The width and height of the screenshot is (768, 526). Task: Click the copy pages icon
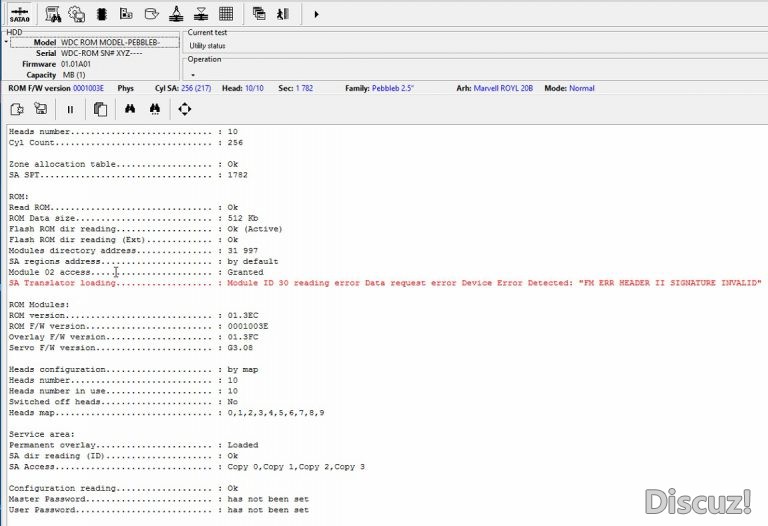pos(100,109)
